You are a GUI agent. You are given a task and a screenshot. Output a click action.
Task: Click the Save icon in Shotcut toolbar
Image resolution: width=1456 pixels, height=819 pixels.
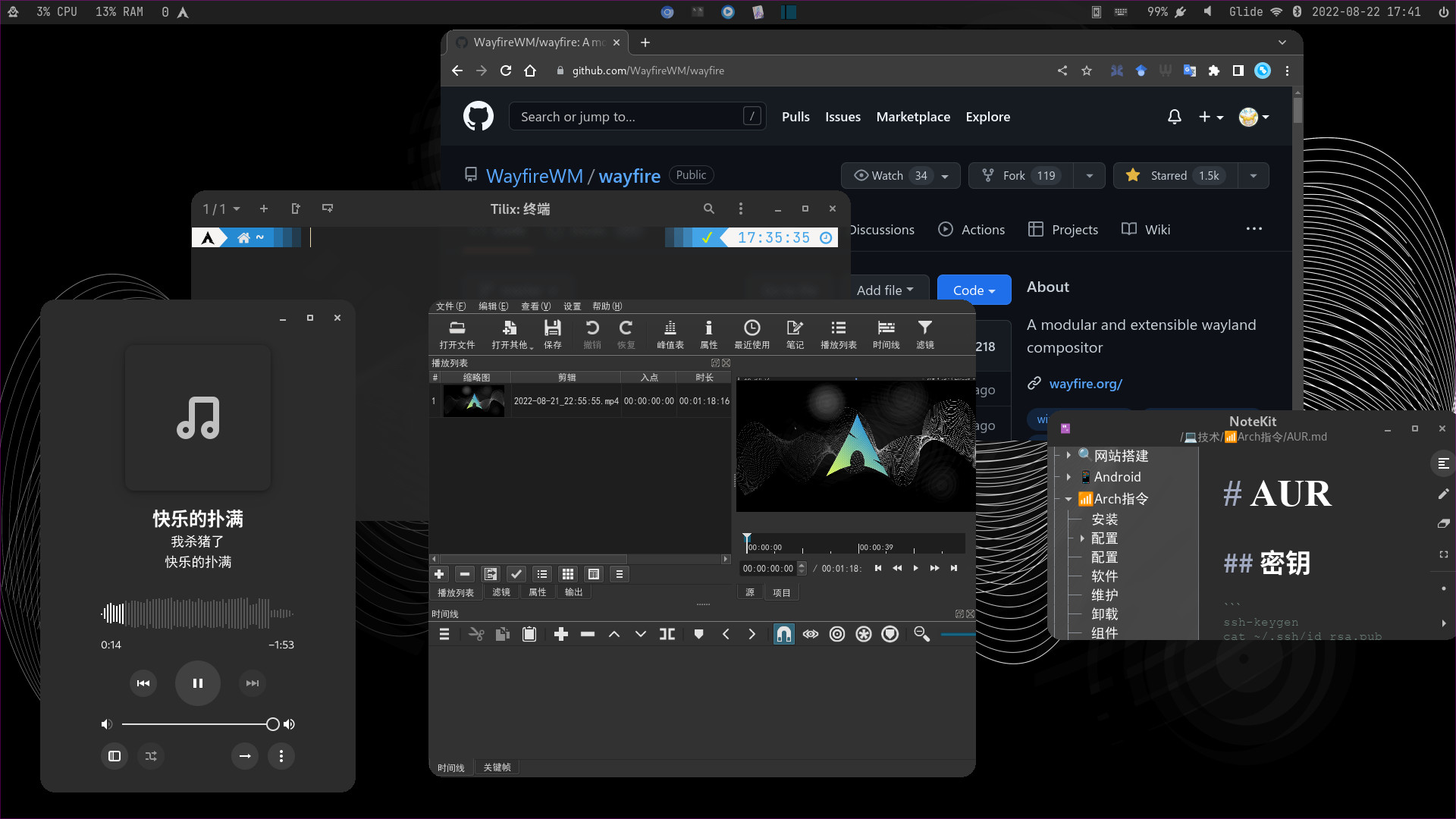552,328
